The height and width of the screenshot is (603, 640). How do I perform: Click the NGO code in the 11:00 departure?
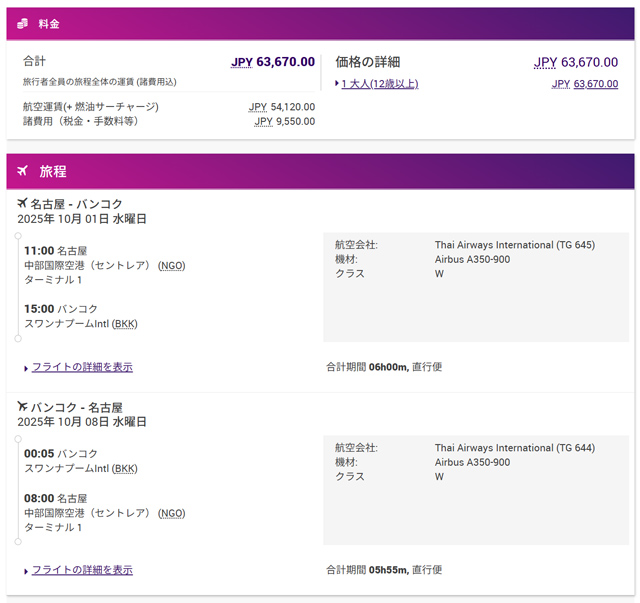(172, 266)
